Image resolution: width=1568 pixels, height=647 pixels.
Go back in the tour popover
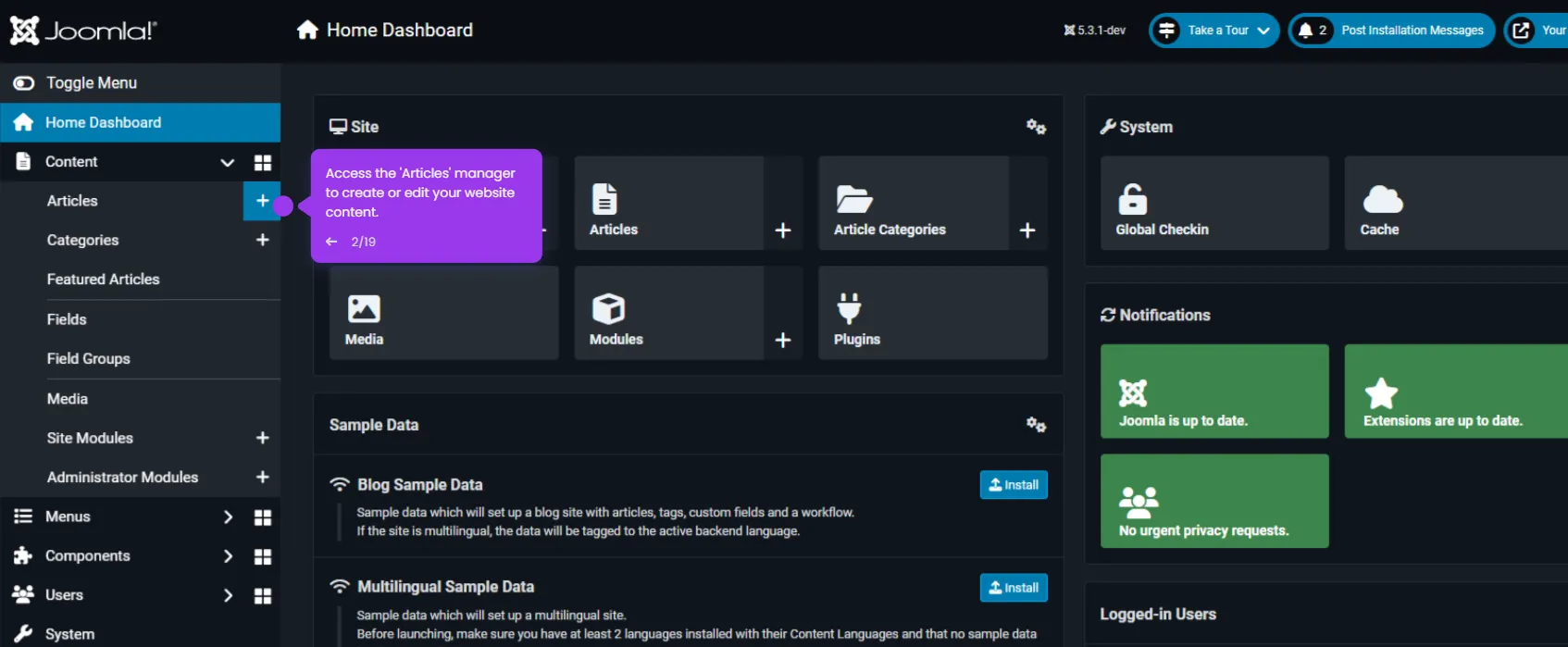(x=331, y=242)
